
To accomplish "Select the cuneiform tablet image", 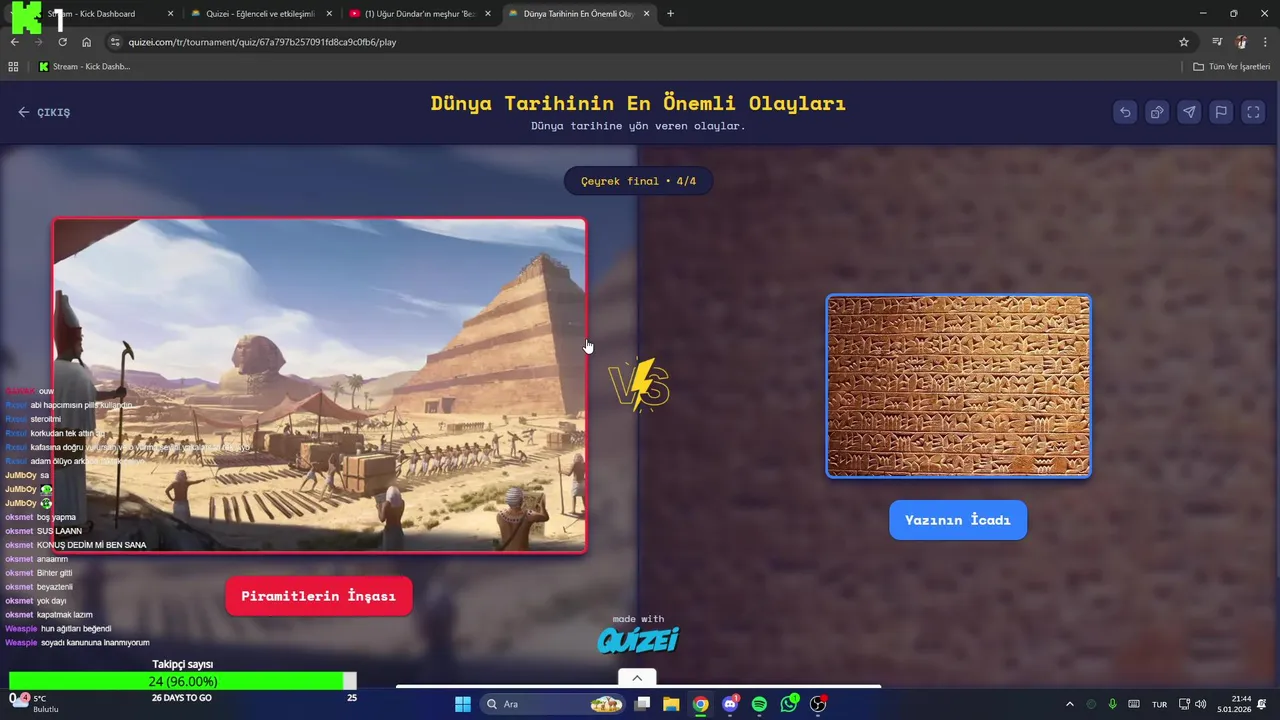I will (x=958, y=386).
